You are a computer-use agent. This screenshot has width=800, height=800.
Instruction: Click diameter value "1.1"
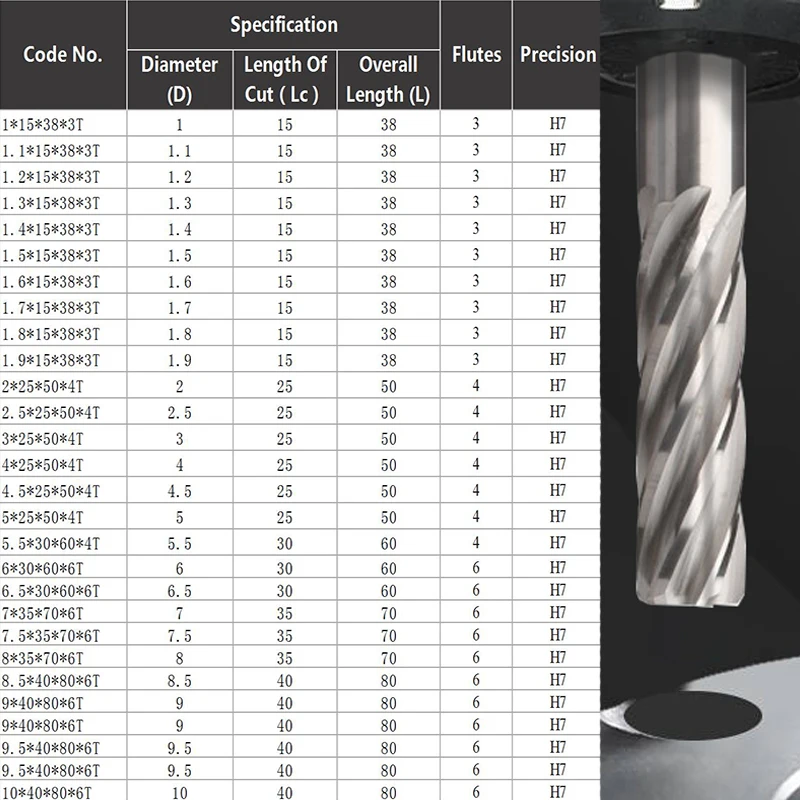(x=180, y=151)
